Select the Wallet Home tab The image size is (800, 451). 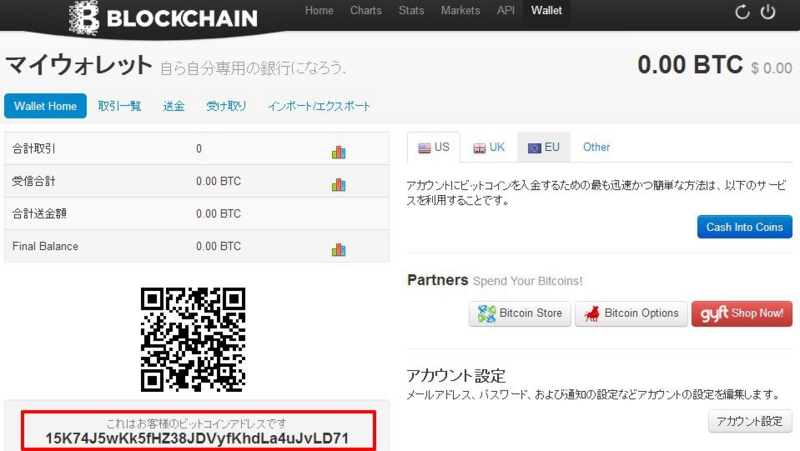[x=45, y=106]
